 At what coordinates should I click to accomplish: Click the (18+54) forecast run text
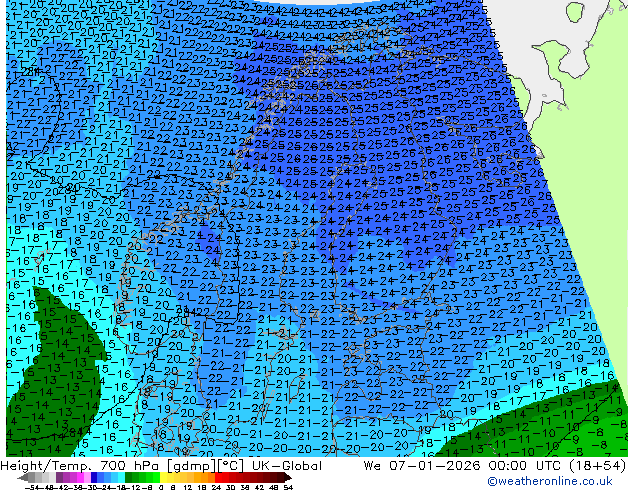(597, 466)
